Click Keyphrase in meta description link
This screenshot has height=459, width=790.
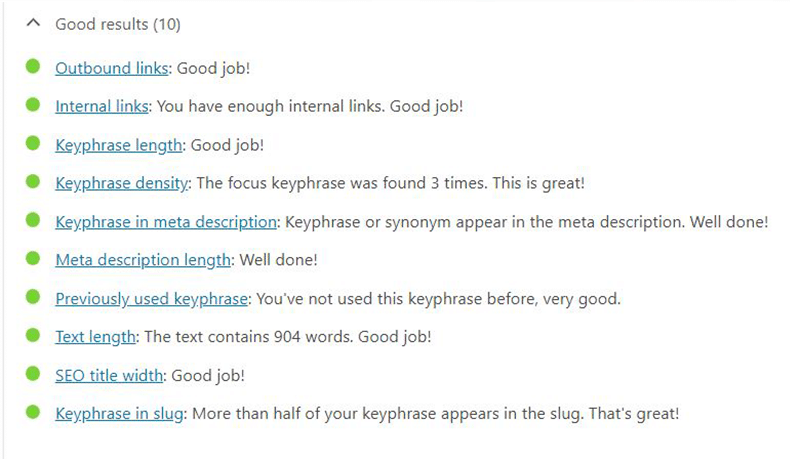coord(165,222)
